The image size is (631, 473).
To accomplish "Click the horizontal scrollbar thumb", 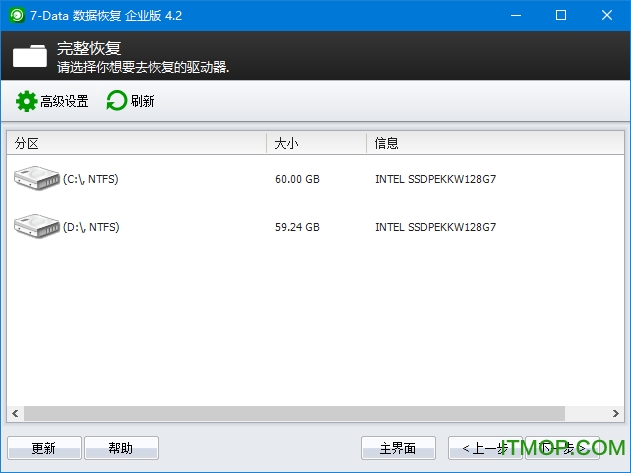I will tap(294, 413).
